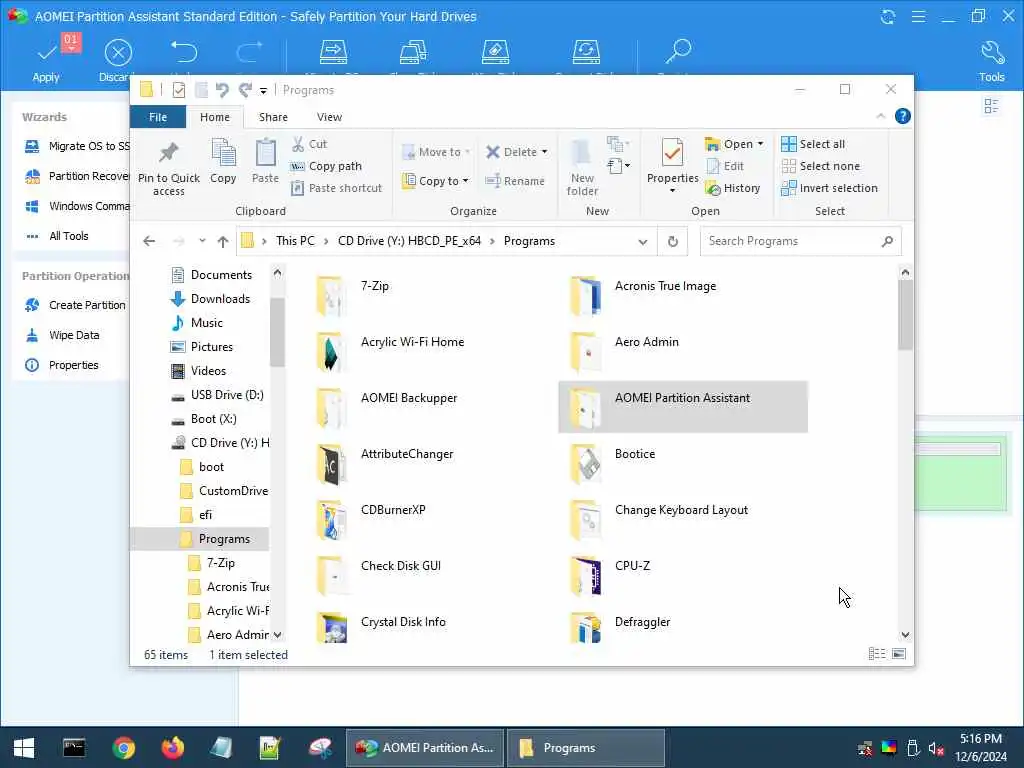Click Pin to Quick access
The image size is (1024, 768).
pos(168,168)
